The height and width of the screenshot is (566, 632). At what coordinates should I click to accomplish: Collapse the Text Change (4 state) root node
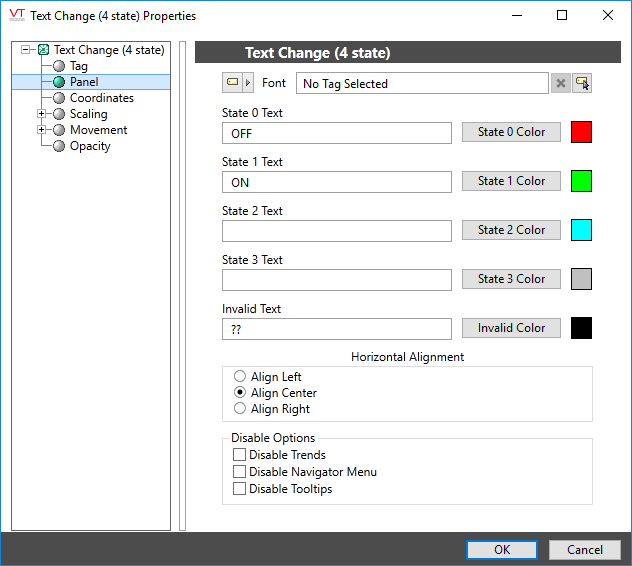(x=26, y=50)
